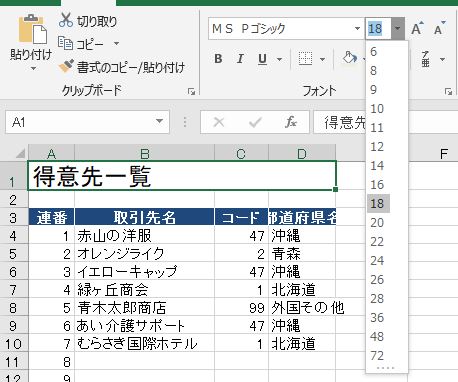Increase font size with large A icon
This screenshot has height=382, width=458.
tap(417, 29)
